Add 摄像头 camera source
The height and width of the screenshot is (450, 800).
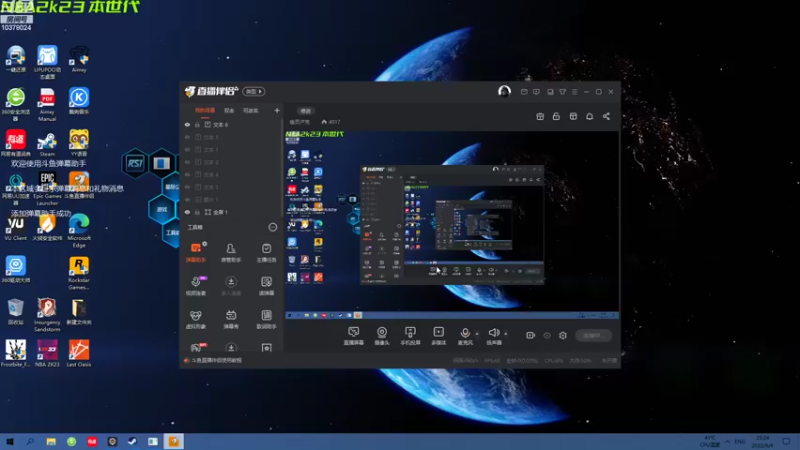(x=382, y=336)
